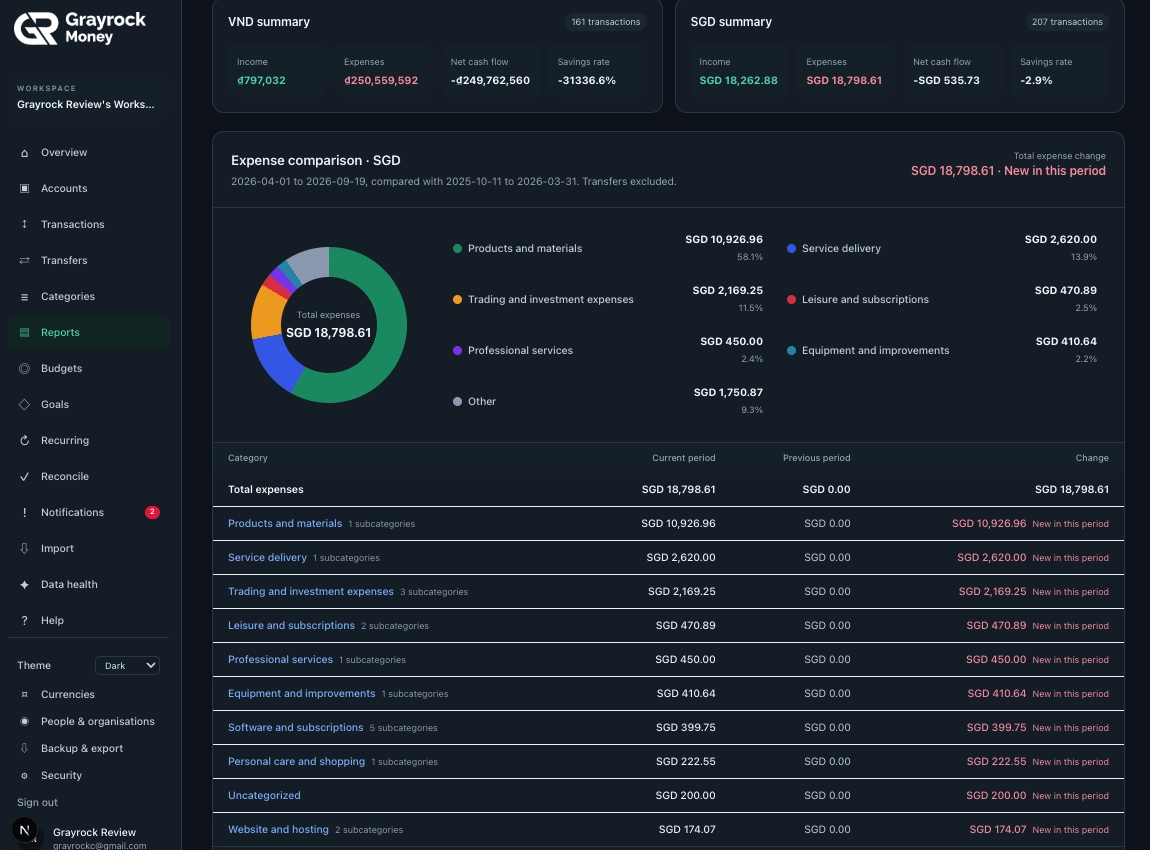Click the Recurring refresh icon

(24, 440)
